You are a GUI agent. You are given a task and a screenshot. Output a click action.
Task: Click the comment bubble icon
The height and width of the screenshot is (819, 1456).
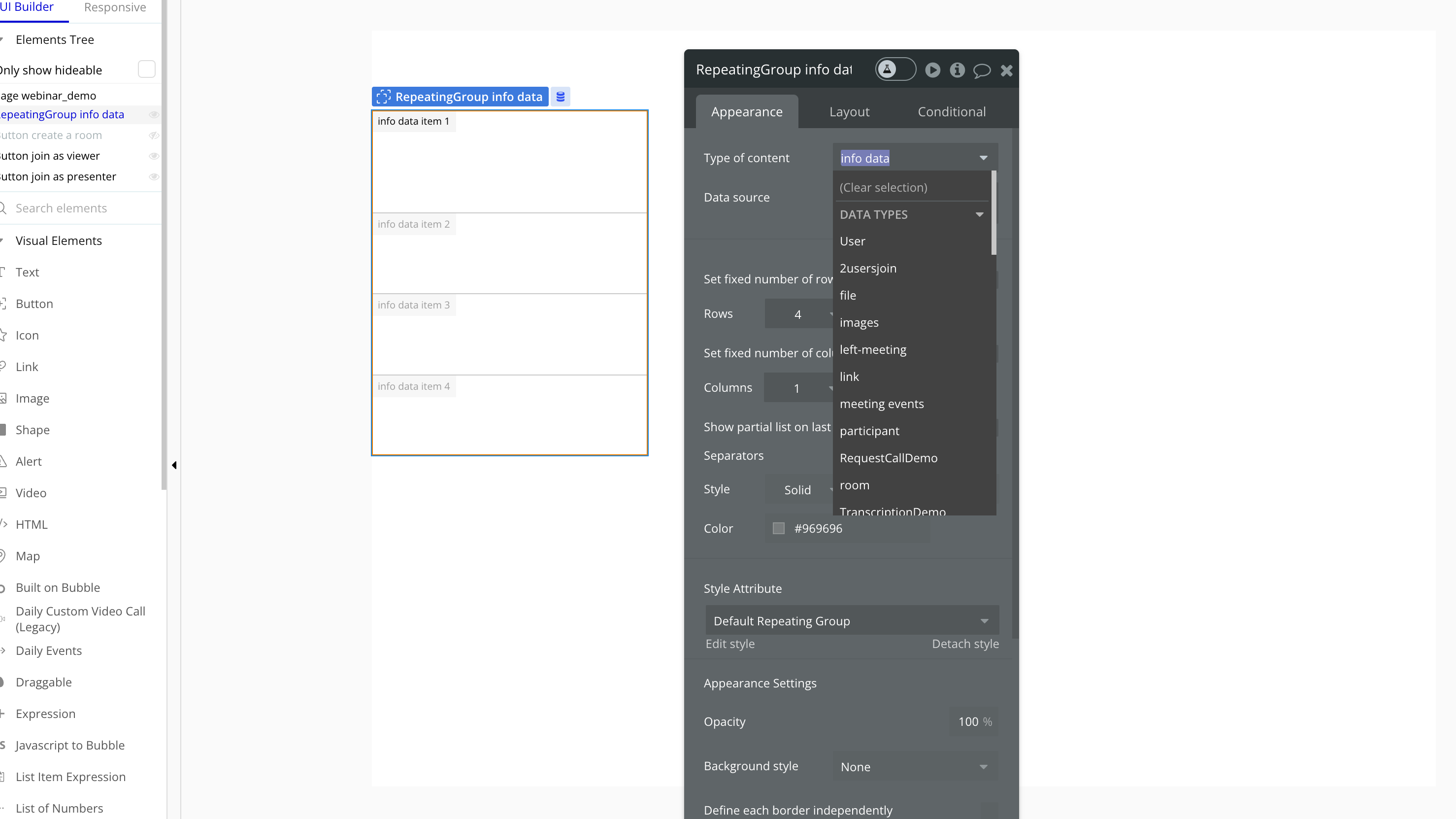(x=982, y=70)
